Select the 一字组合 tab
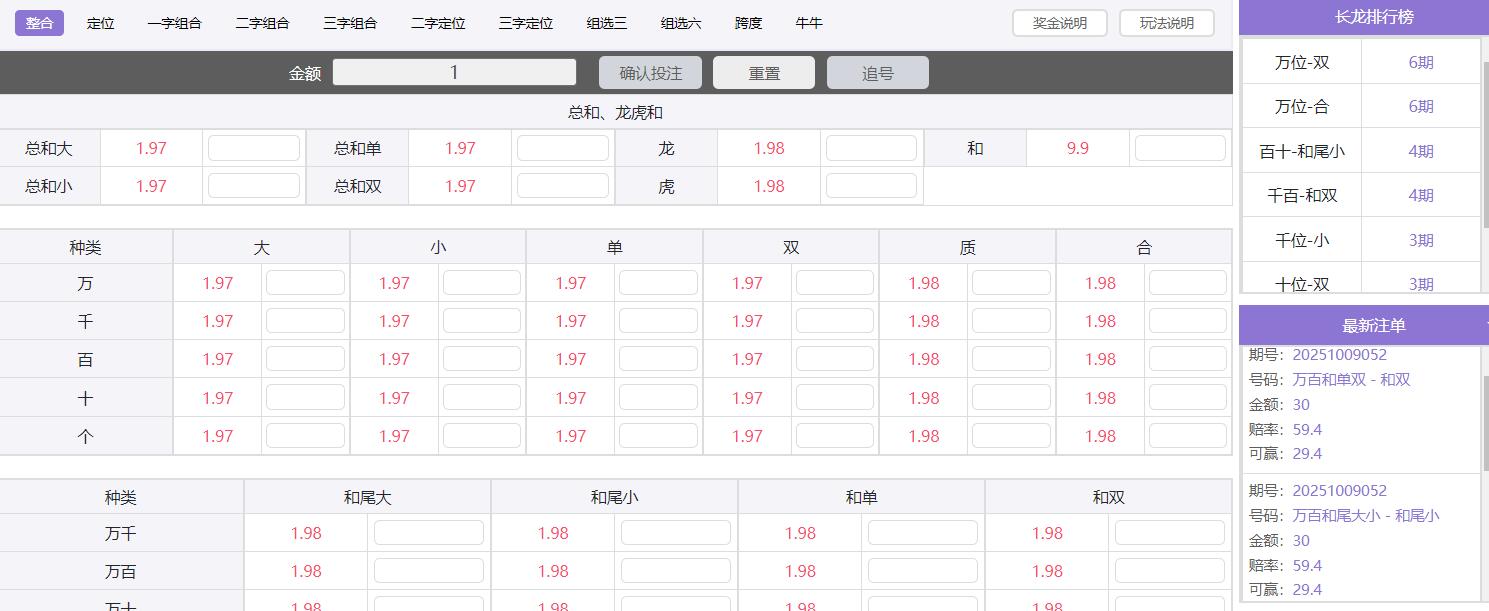1489x611 pixels. [175, 23]
